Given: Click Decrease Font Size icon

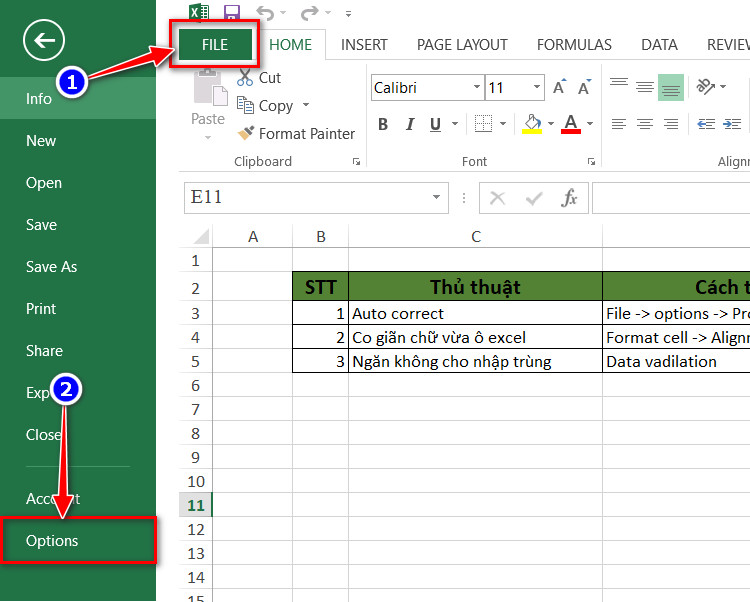Looking at the screenshot, I should (585, 87).
